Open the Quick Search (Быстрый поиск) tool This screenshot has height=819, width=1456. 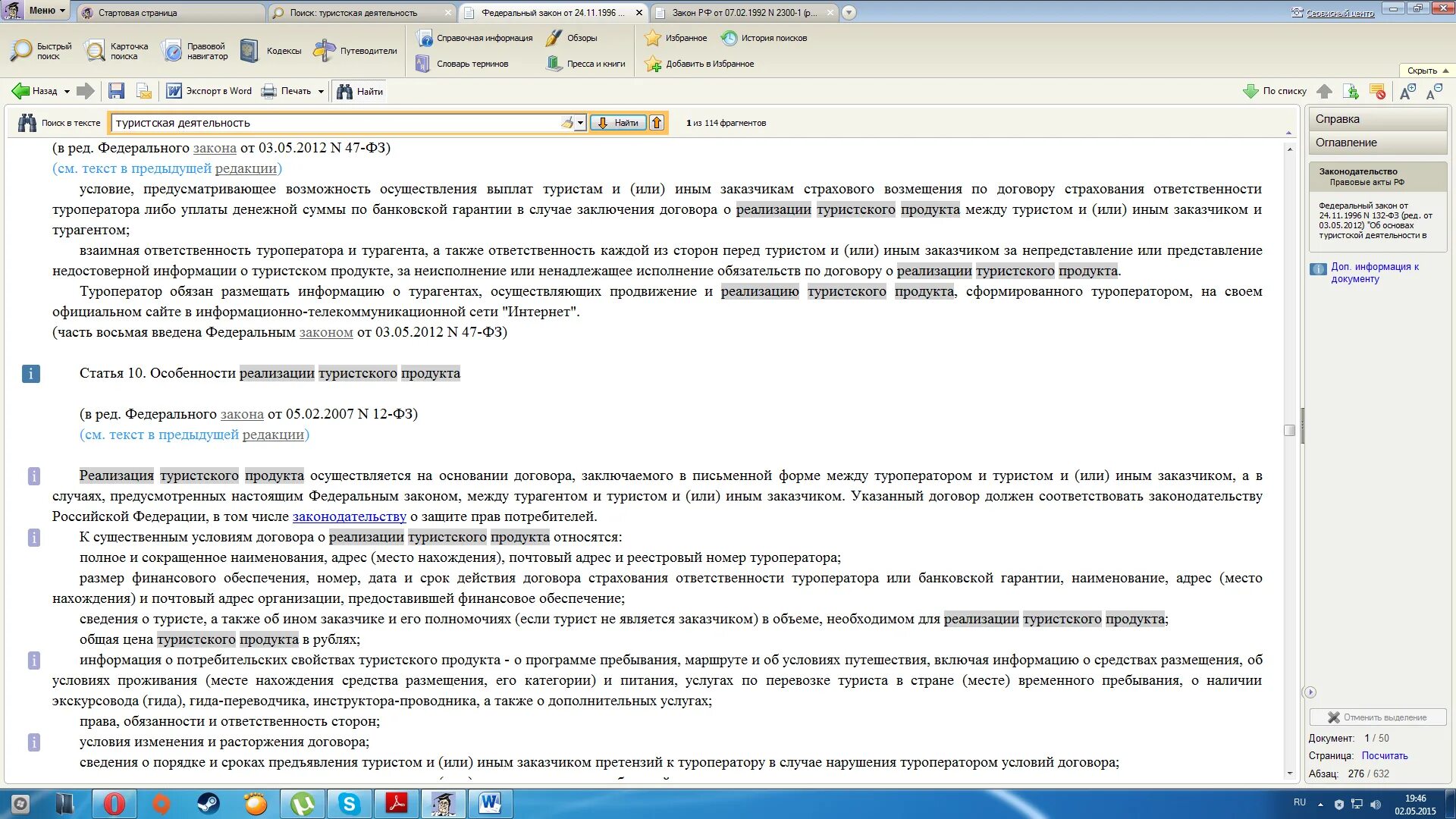[40, 51]
